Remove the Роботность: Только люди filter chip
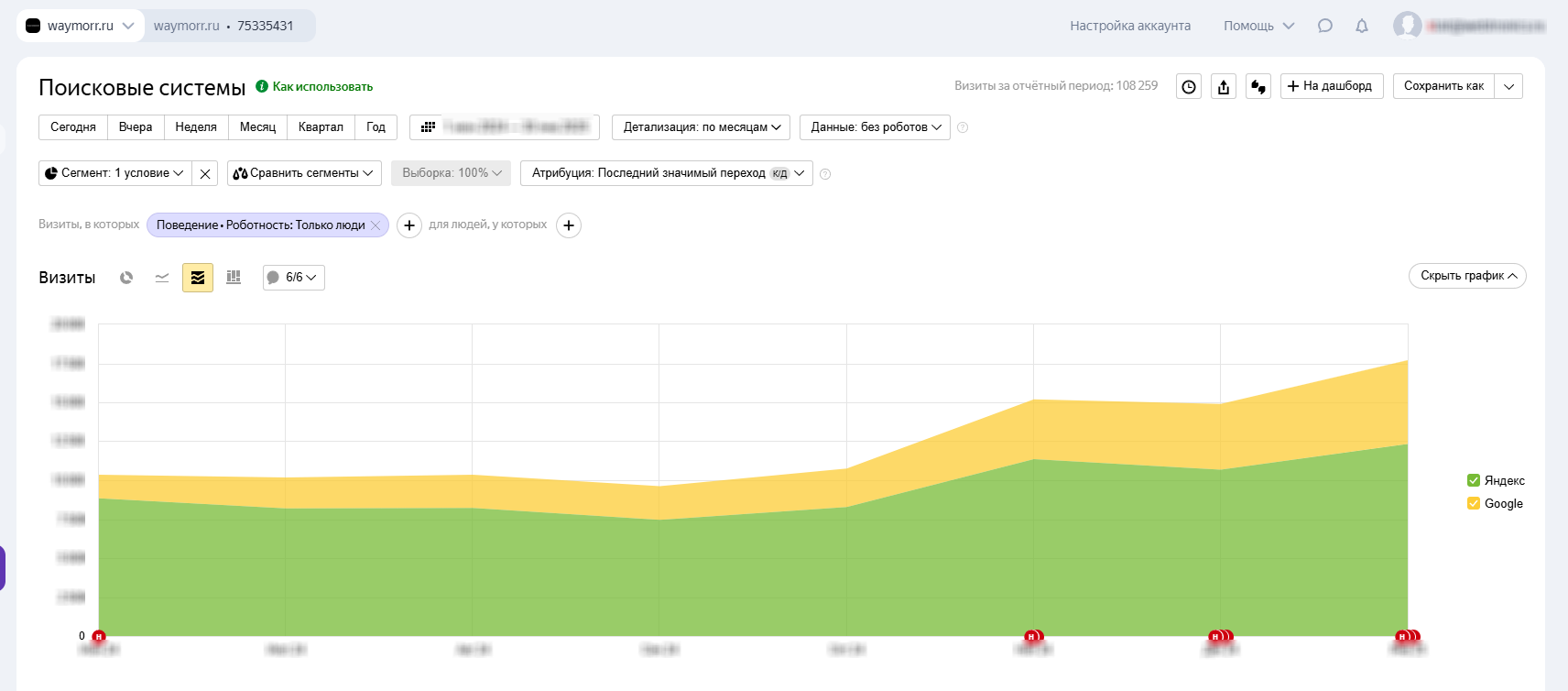 coord(376,225)
